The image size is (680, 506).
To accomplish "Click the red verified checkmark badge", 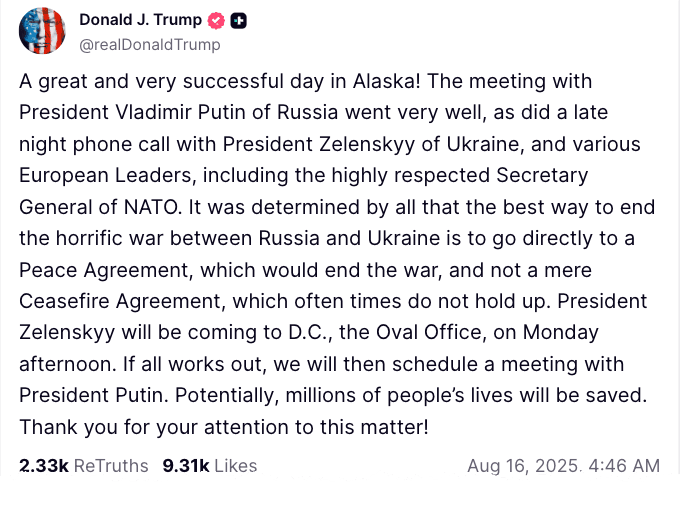I will [x=216, y=20].
